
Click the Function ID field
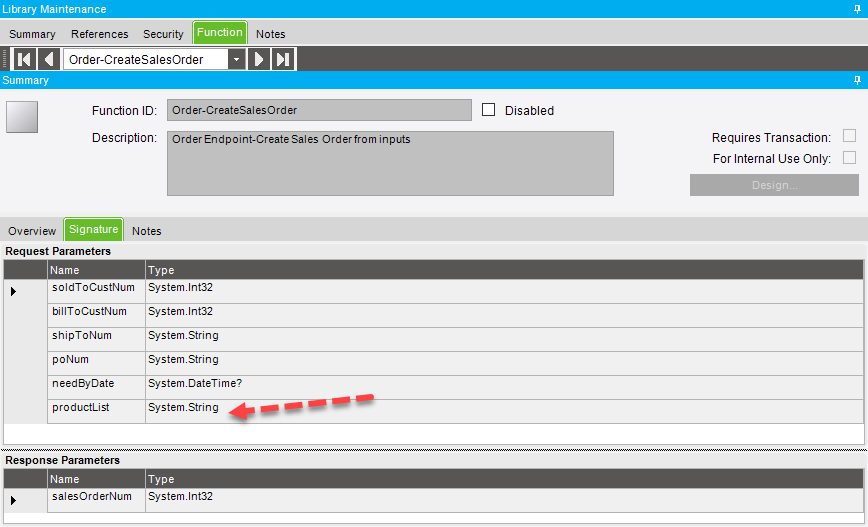(319, 110)
